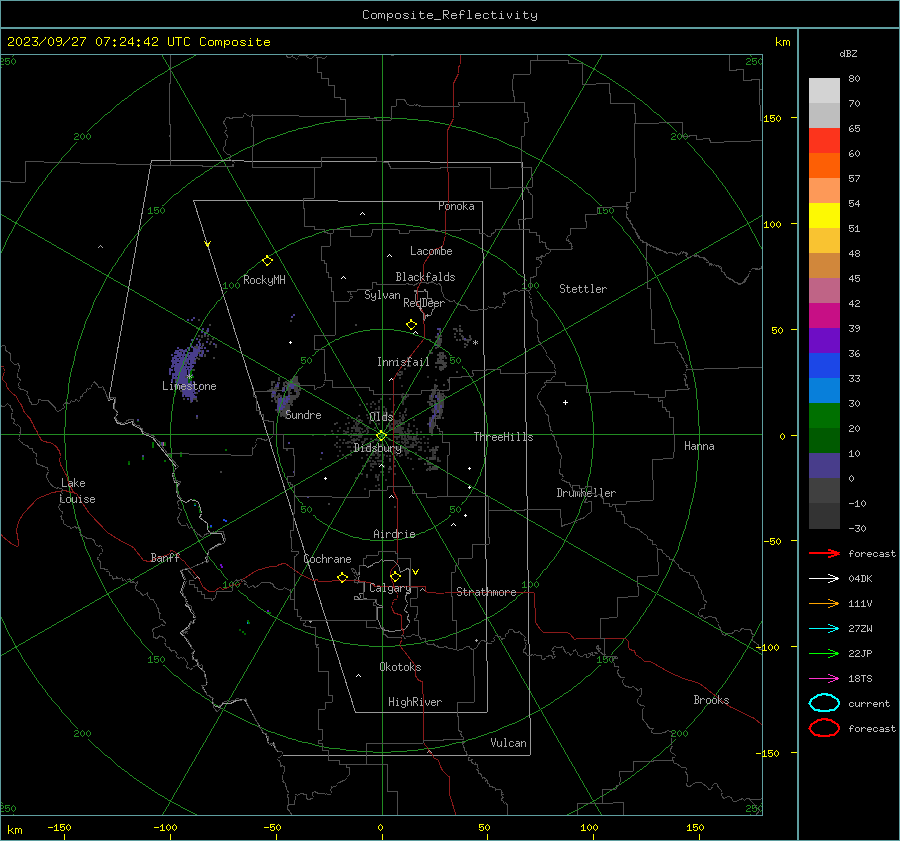Click the RedDeer city label
This screenshot has height=841, width=900.
click(x=424, y=303)
